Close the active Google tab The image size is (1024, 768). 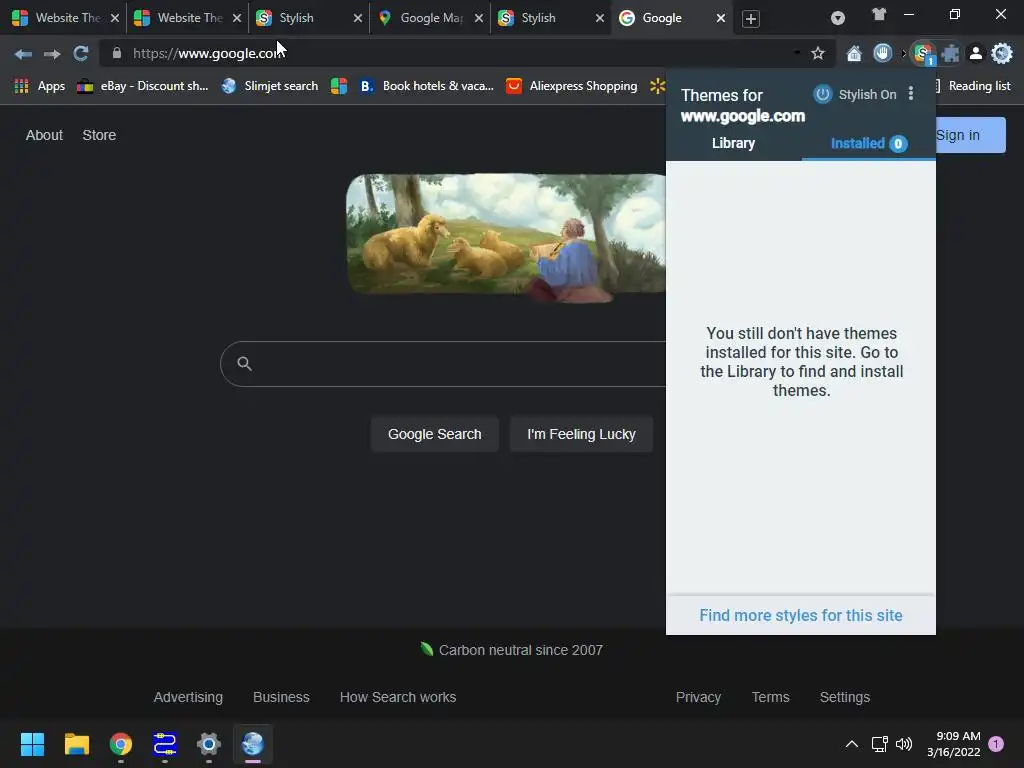click(x=720, y=18)
